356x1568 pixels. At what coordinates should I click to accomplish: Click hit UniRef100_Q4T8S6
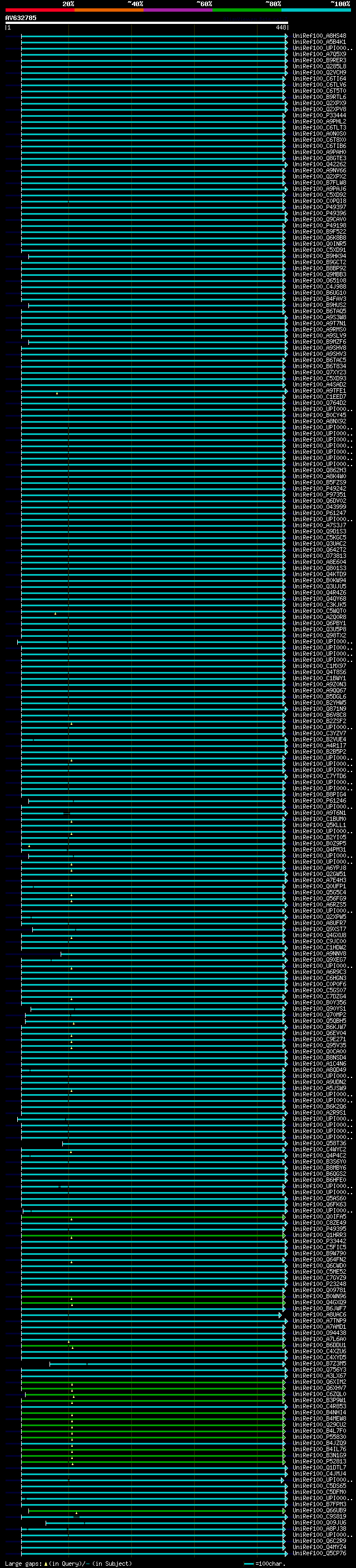pos(319,672)
